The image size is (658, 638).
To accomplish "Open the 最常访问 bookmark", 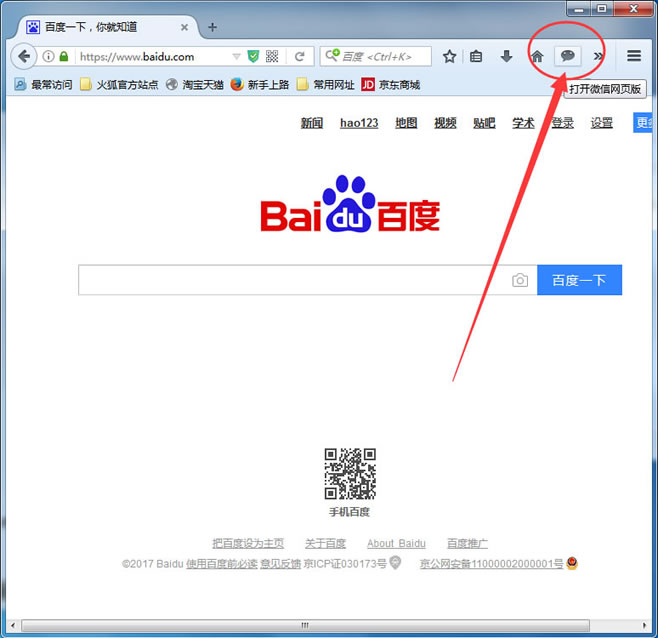I will [x=43, y=85].
